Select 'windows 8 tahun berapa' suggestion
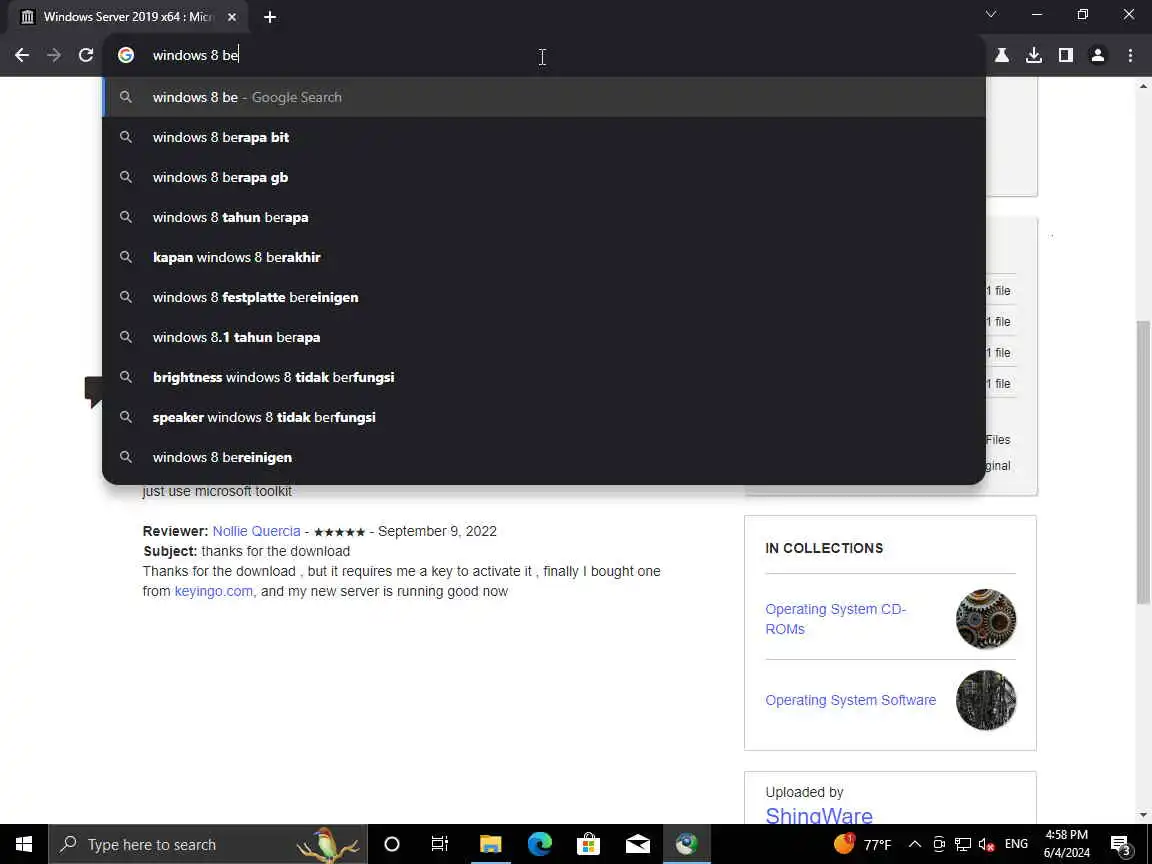Viewport: 1152px width, 864px height. [544, 217]
